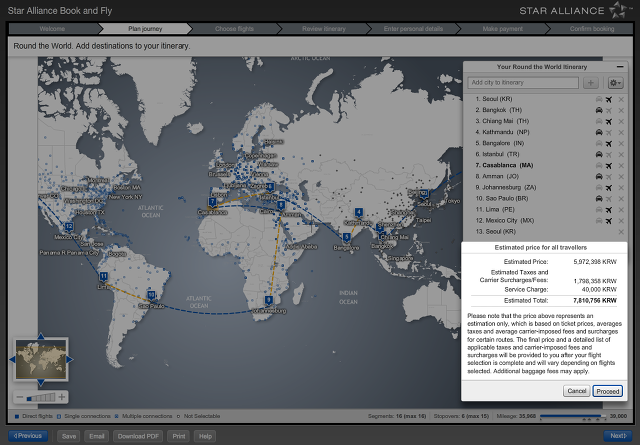Remove Seoul (KR) stop number 1
Screen dimensions: 640x445
point(621,99)
